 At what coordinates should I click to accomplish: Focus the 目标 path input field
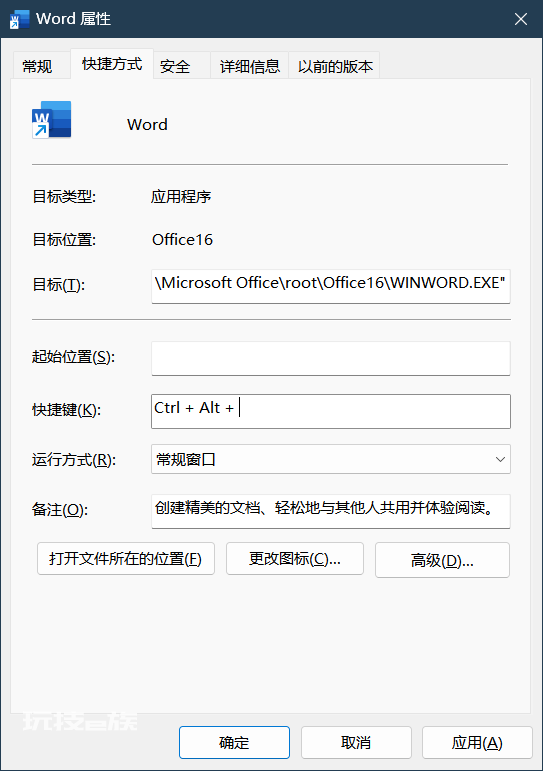click(x=331, y=286)
